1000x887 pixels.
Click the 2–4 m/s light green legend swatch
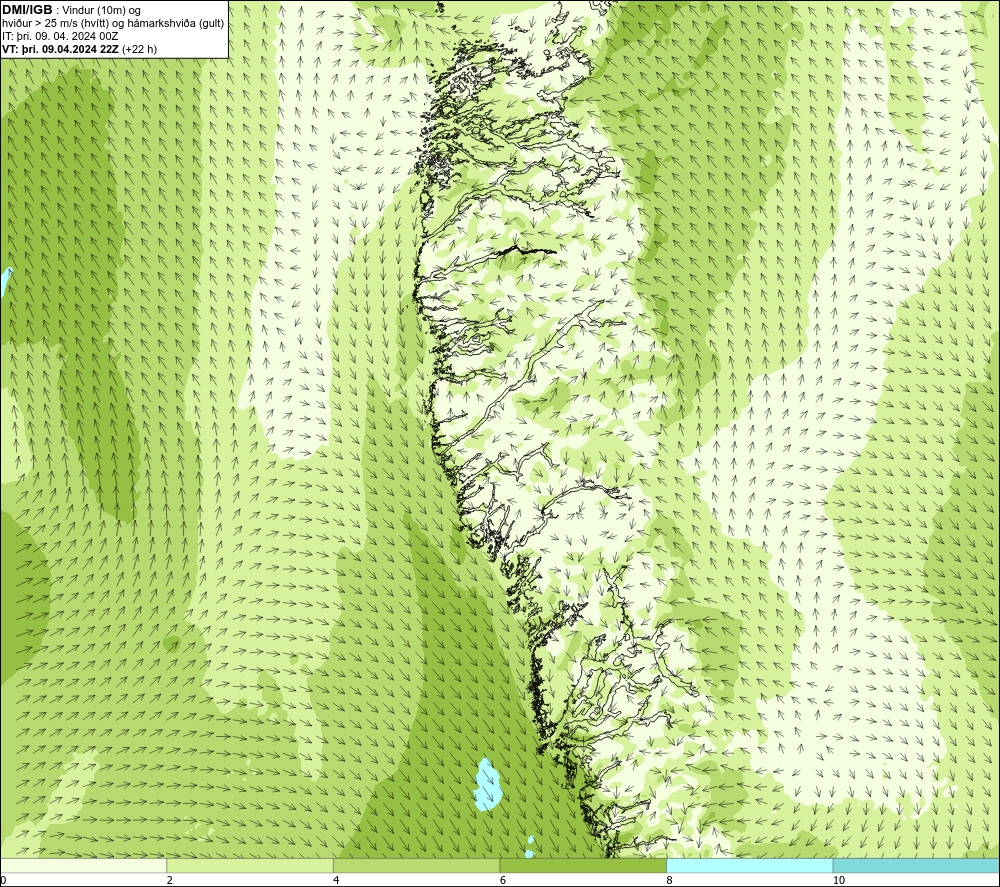(250, 866)
